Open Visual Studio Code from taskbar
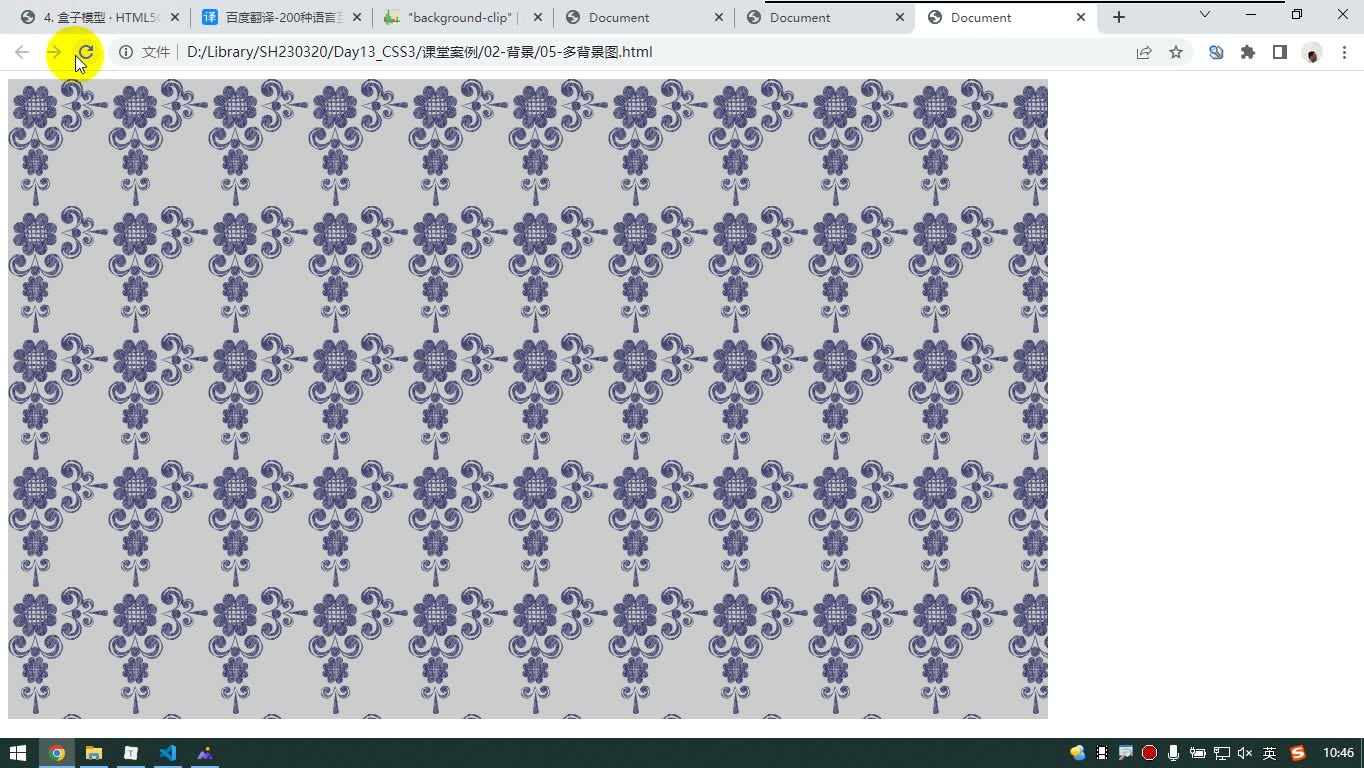 (x=168, y=753)
